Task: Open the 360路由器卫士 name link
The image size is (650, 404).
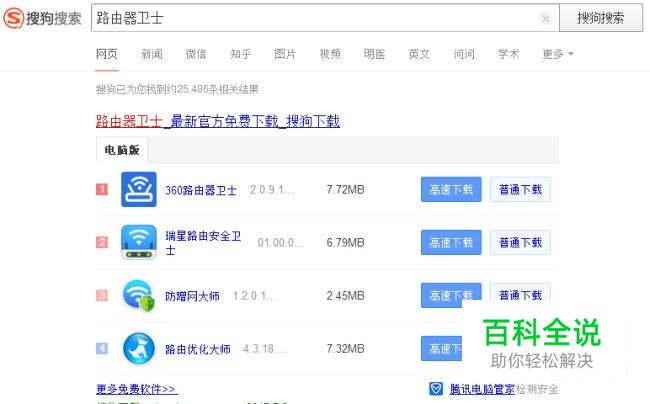Action: click(x=201, y=190)
